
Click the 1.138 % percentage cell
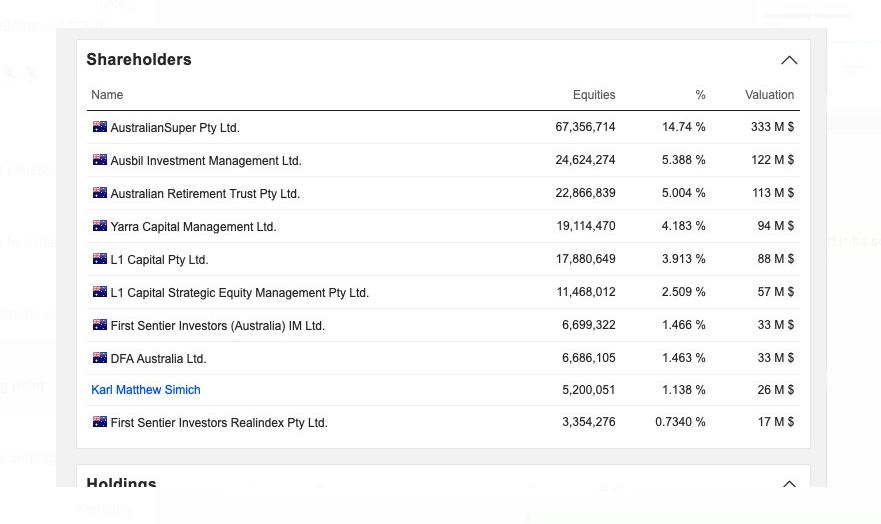click(683, 390)
